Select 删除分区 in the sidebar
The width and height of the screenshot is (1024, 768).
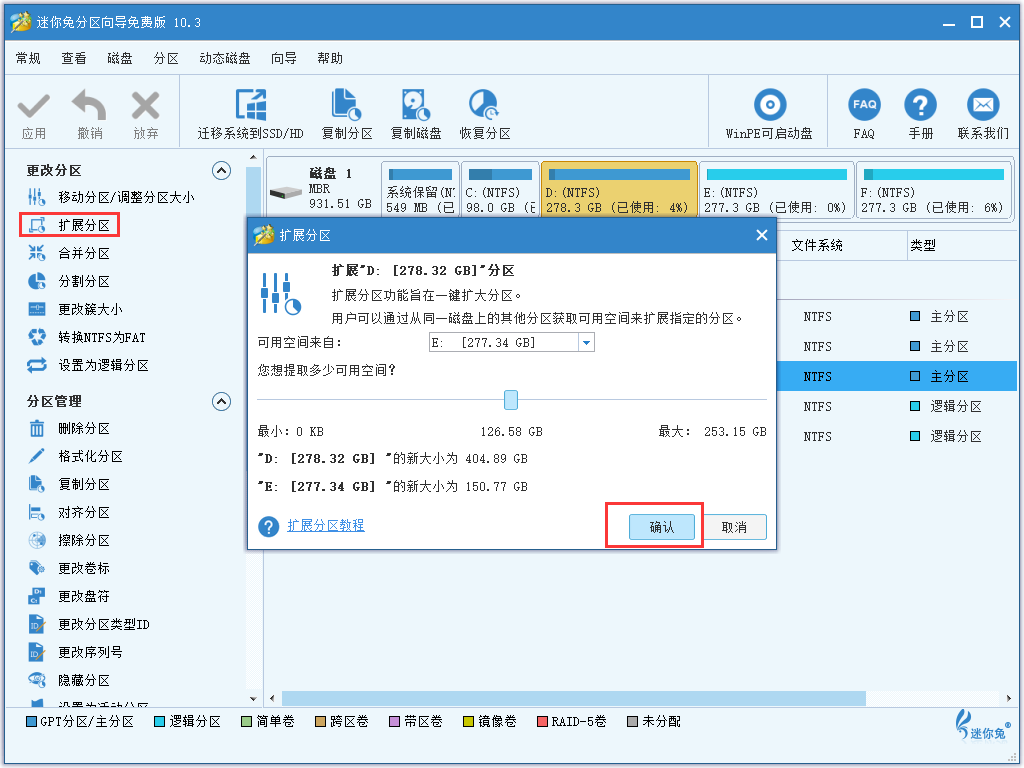(x=69, y=428)
